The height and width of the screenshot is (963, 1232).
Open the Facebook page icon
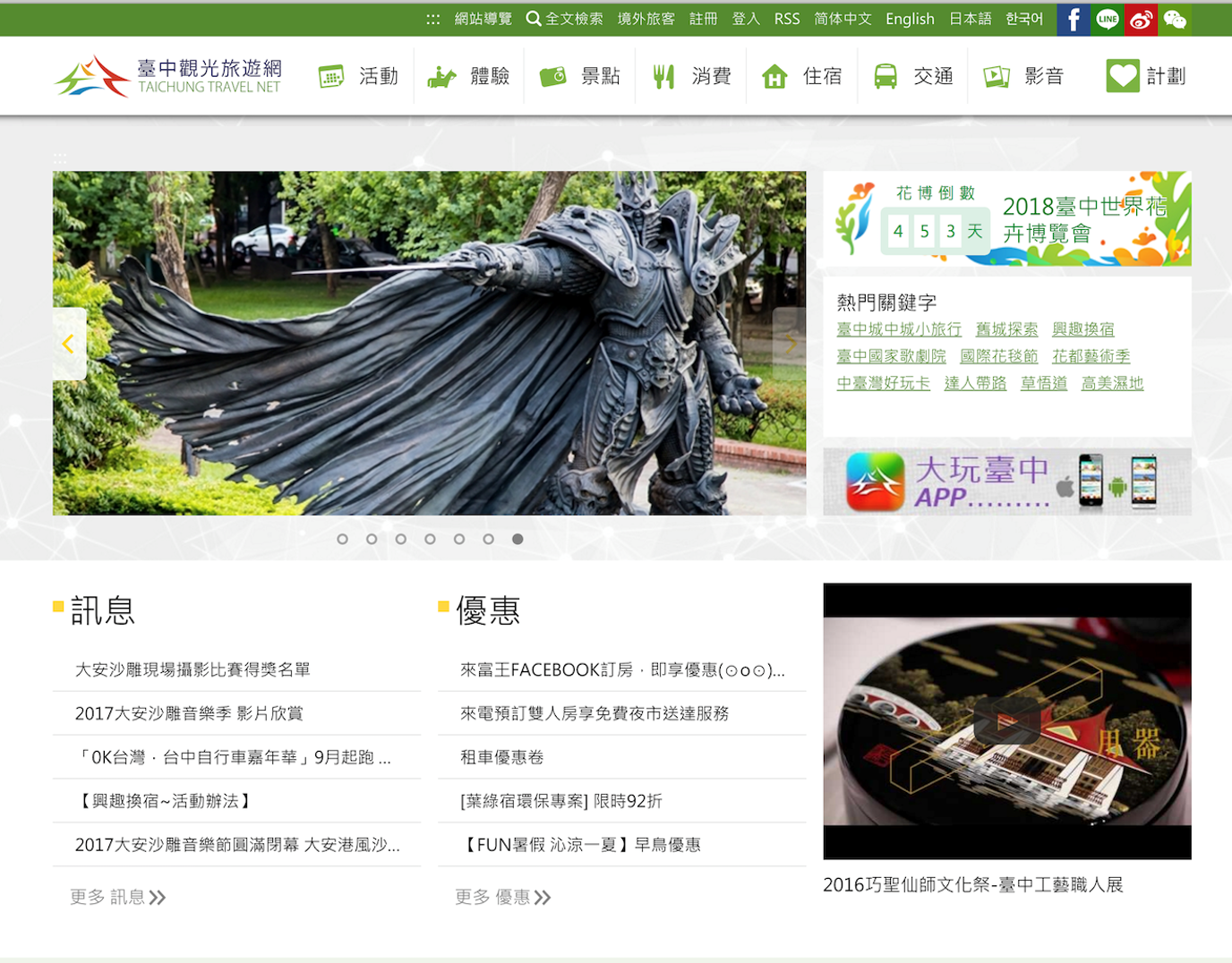(1074, 19)
